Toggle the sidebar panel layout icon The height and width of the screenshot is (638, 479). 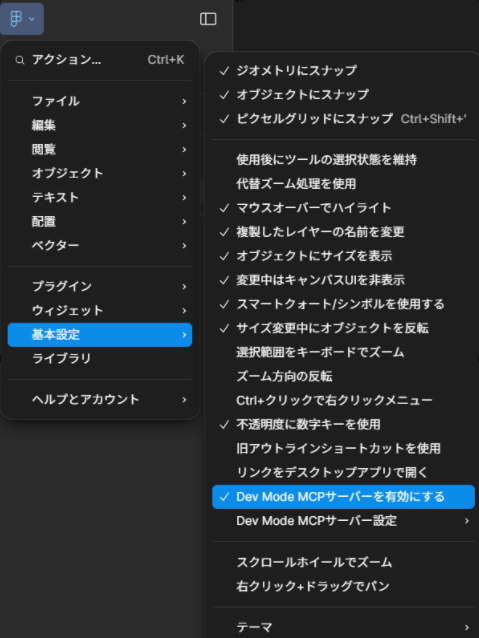click(208, 19)
